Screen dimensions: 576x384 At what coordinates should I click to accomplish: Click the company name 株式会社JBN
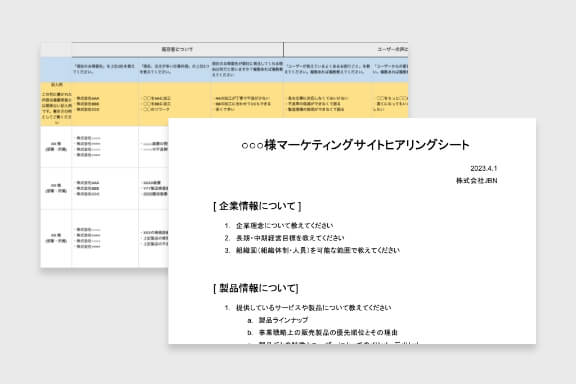[x=476, y=181]
